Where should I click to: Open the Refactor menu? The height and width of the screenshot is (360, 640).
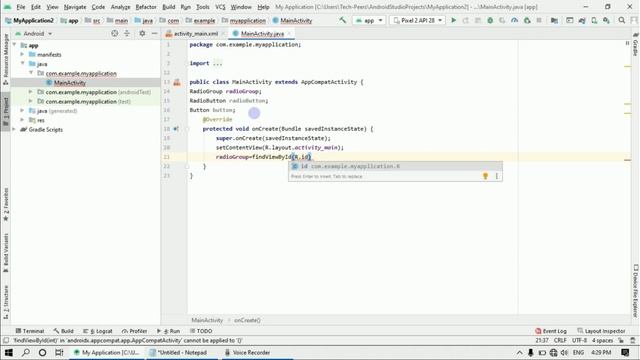(x=146, y=7)
